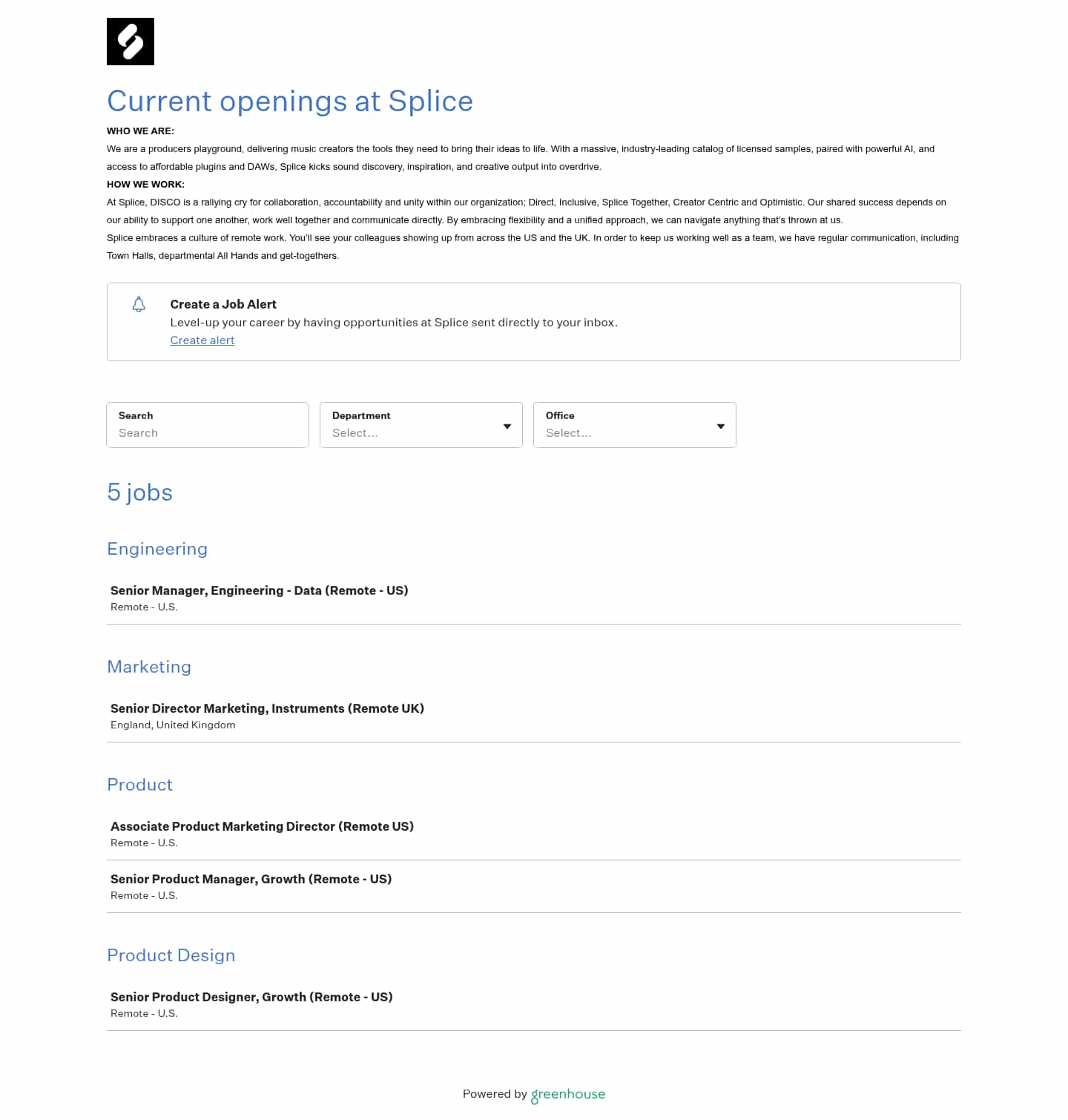Click the Department dropdown arrow
1068x1120 pixels.
point(507,426)
